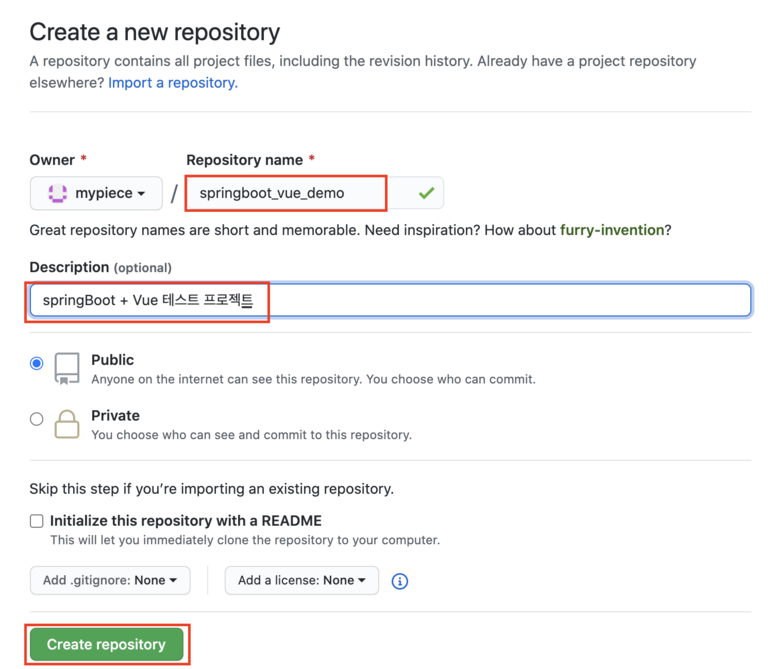
Task: Click the license info icon
Action: pyautogui.click(x=399, y=581)
